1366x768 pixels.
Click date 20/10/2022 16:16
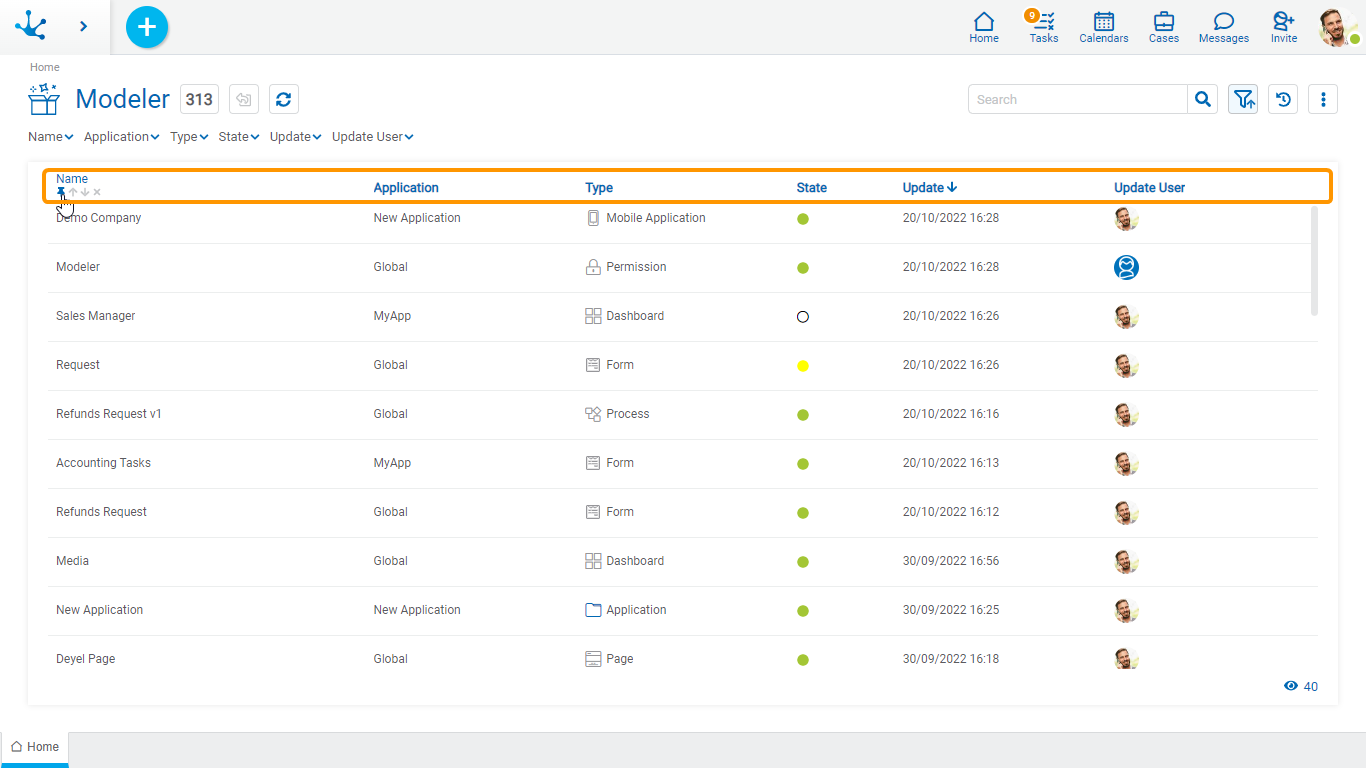(x=951, y=414)
